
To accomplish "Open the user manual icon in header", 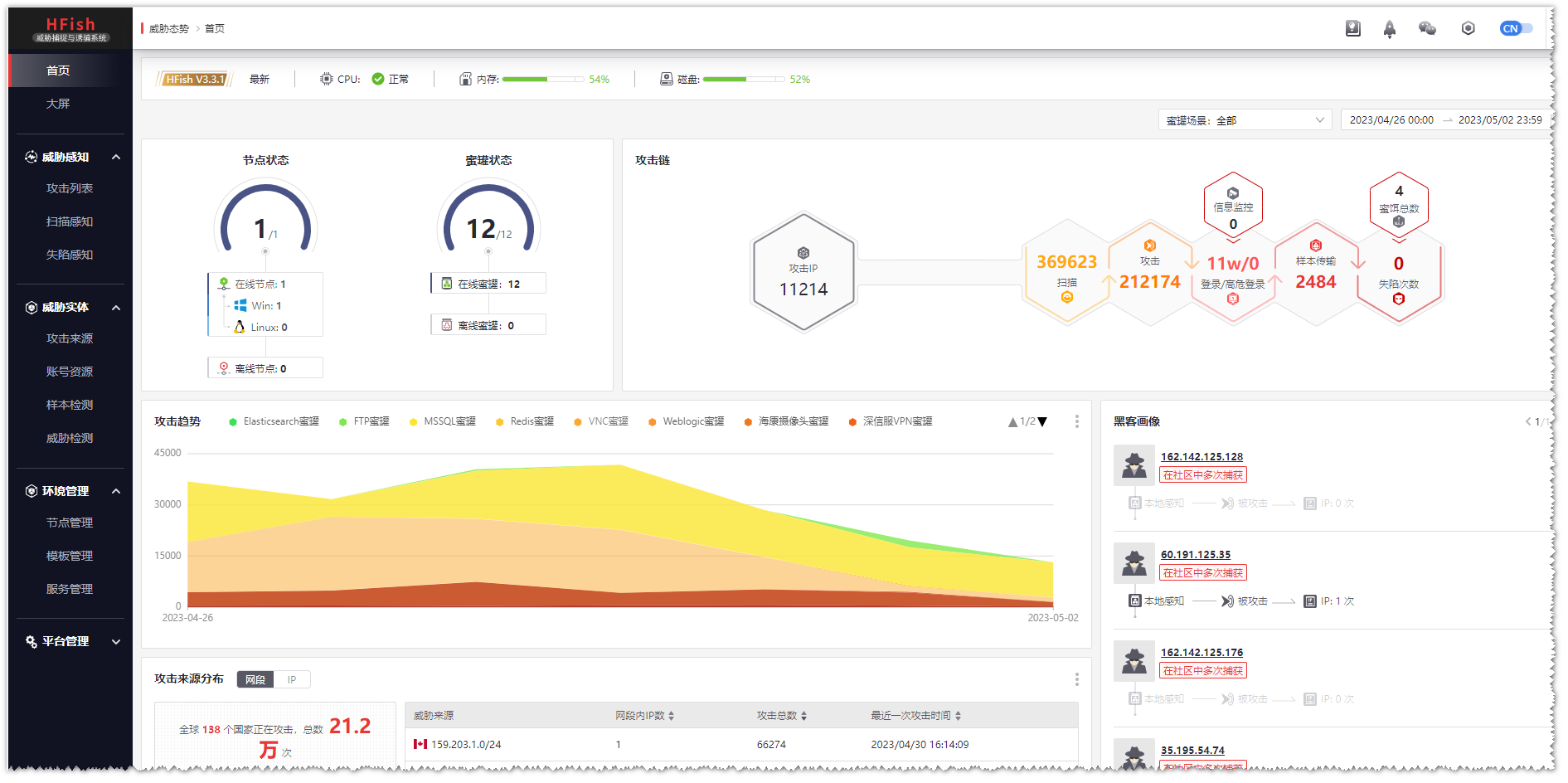I will [1352, 29].
